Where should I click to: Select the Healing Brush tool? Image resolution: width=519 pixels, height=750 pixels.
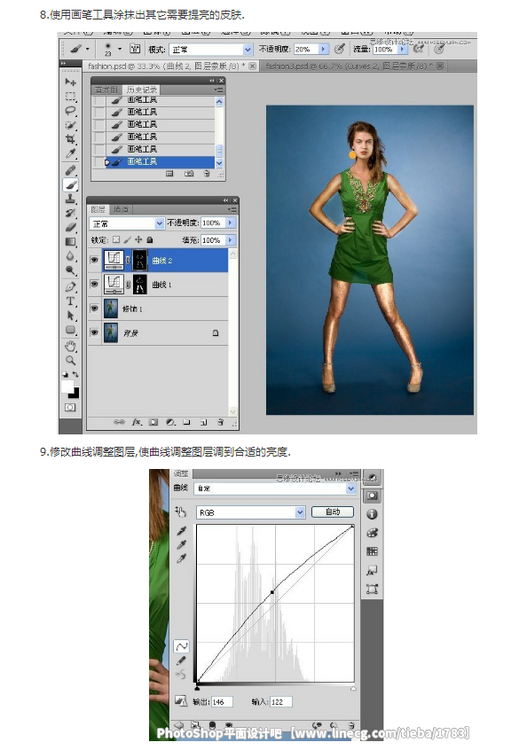(70, 171)
